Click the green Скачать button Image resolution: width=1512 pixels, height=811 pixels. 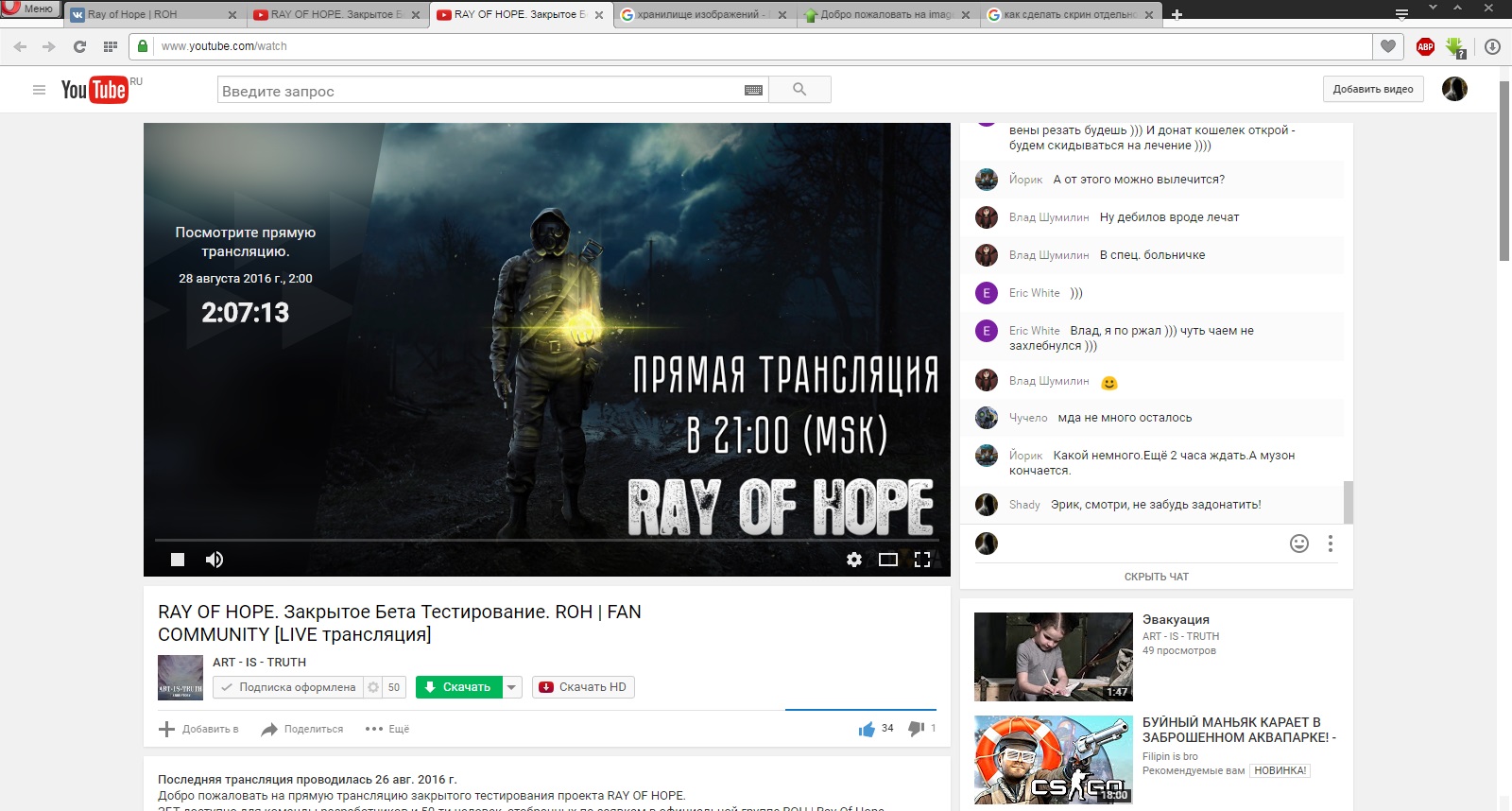point(458,687)
